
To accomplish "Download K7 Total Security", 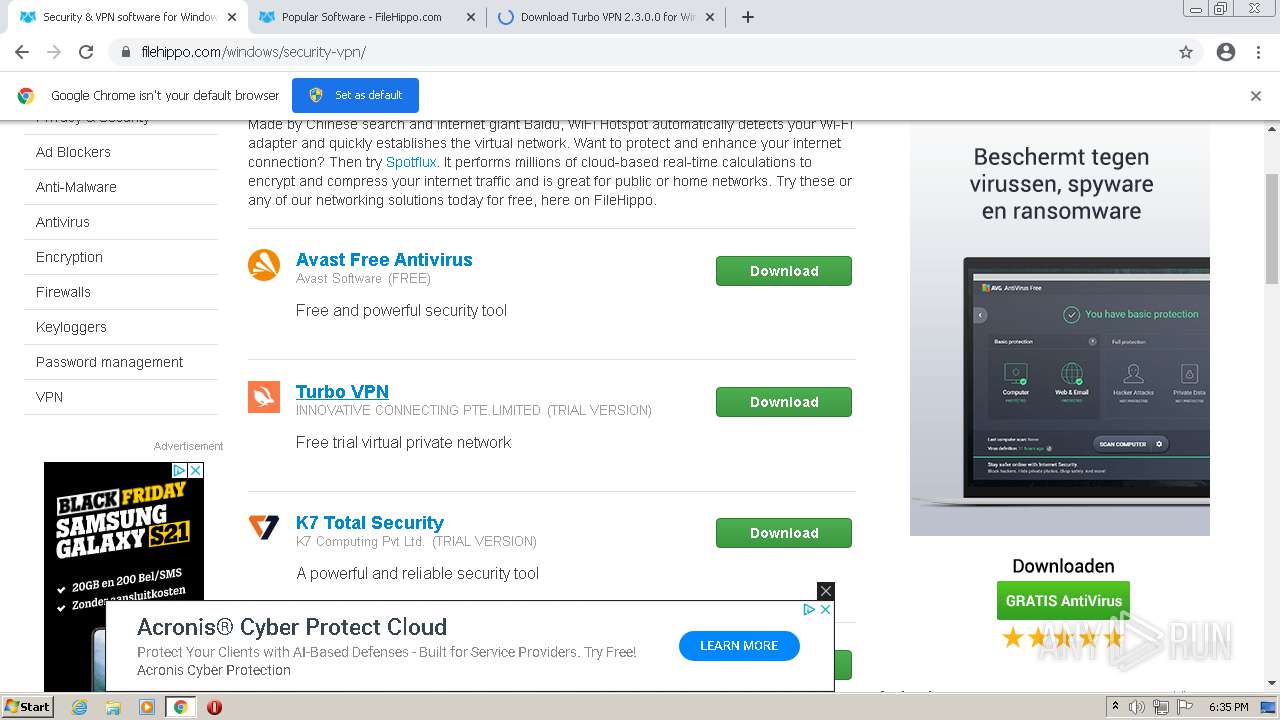I will tap(784, 533).
